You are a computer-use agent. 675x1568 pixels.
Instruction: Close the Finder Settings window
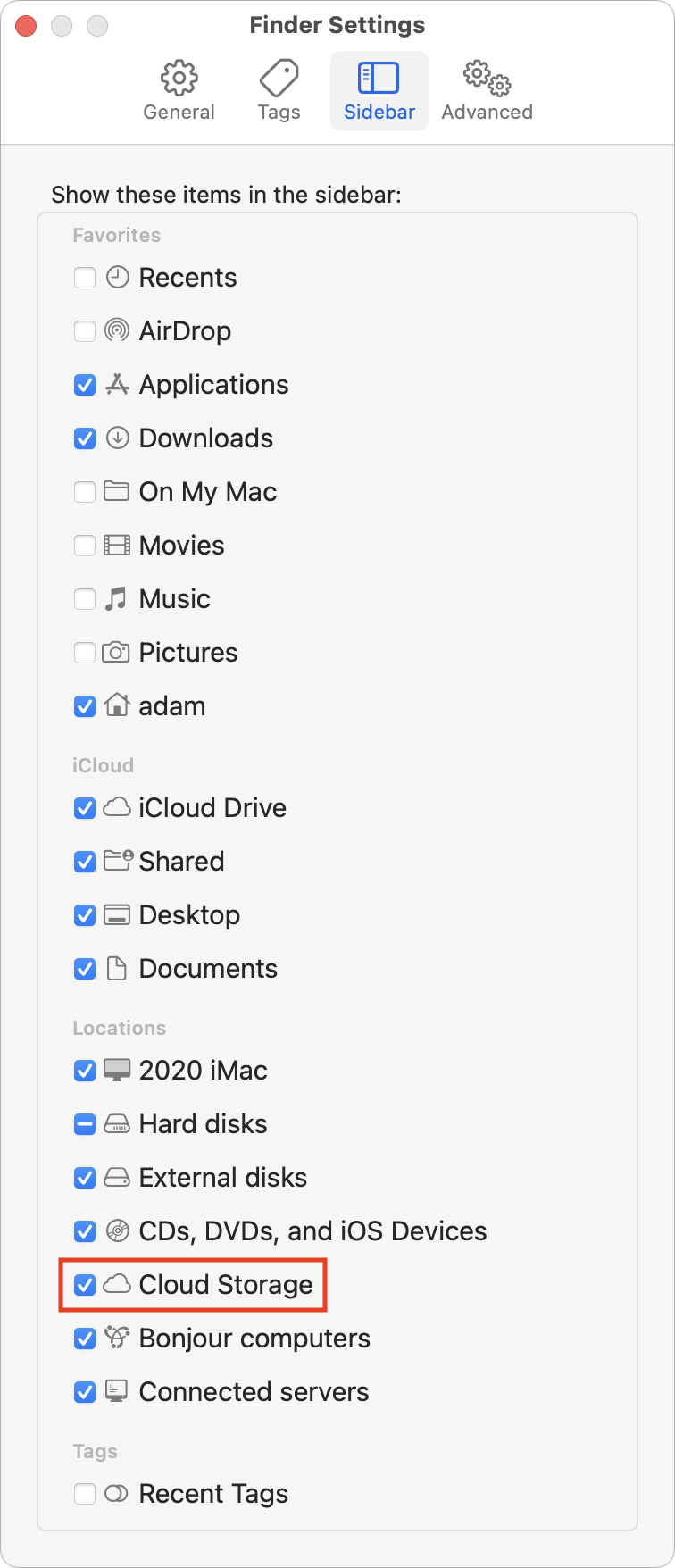pyautogui.click(x=26, y=26)
